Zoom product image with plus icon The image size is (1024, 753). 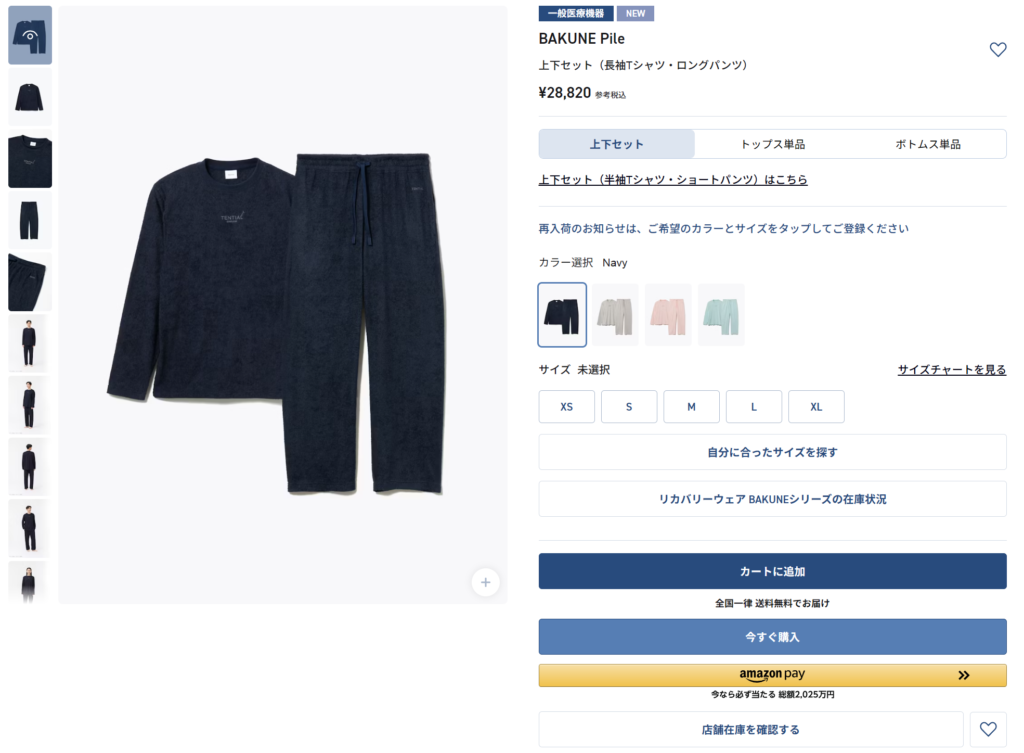point(485,582)
